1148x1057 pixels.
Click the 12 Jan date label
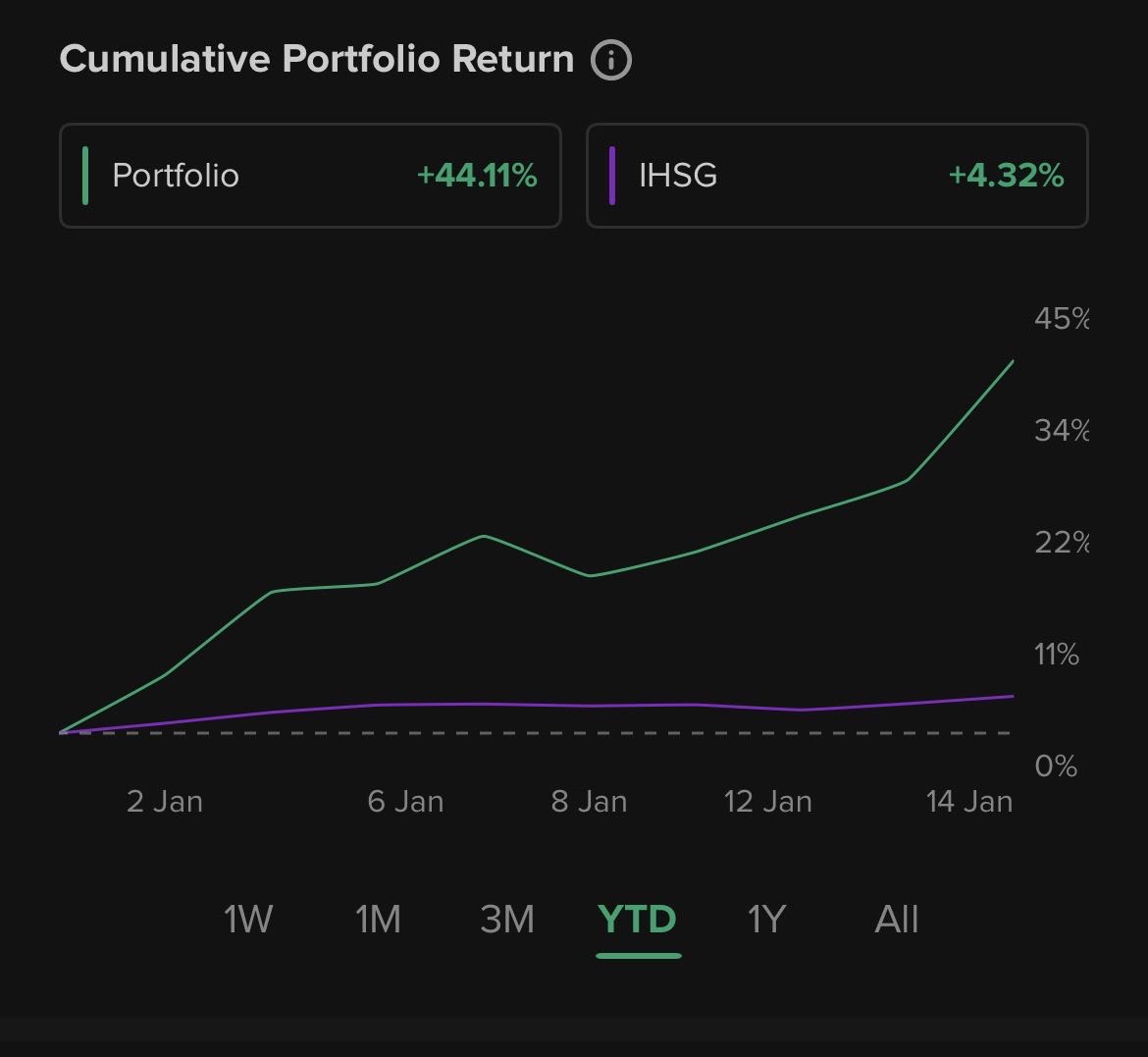(x=767, y=802)
